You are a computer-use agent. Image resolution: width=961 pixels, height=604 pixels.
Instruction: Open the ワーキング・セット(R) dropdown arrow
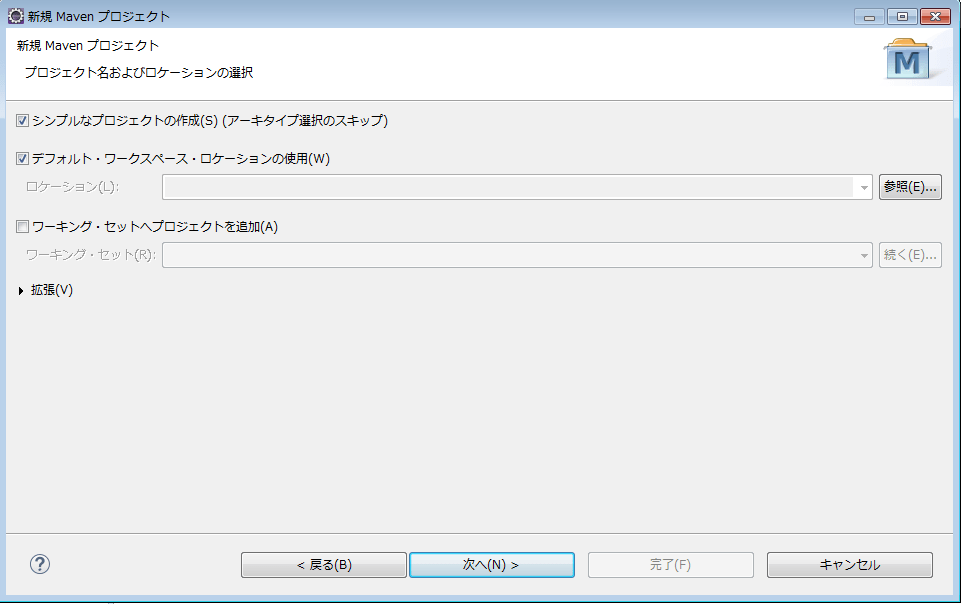point(864,255)
